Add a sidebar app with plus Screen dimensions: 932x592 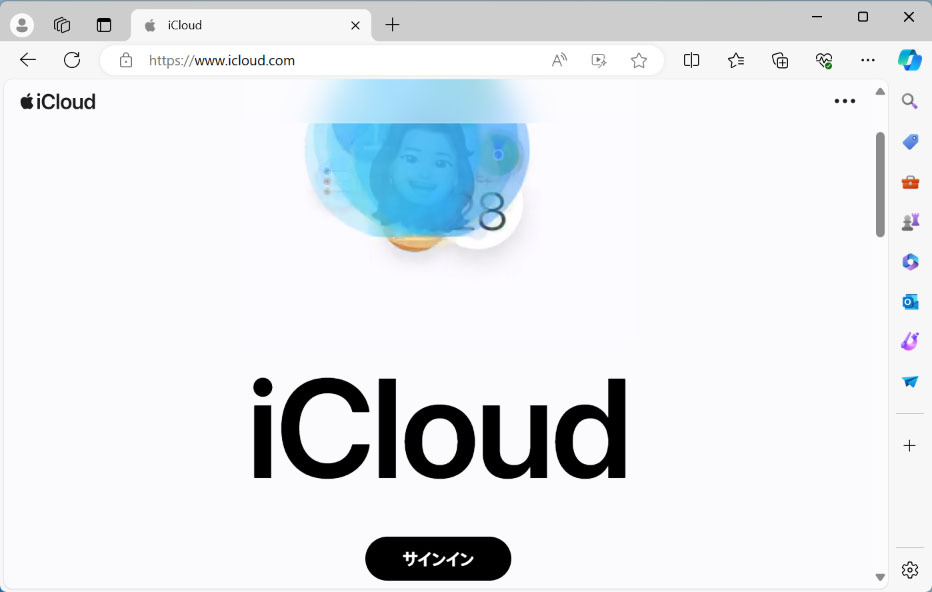(x=909, y=446)
